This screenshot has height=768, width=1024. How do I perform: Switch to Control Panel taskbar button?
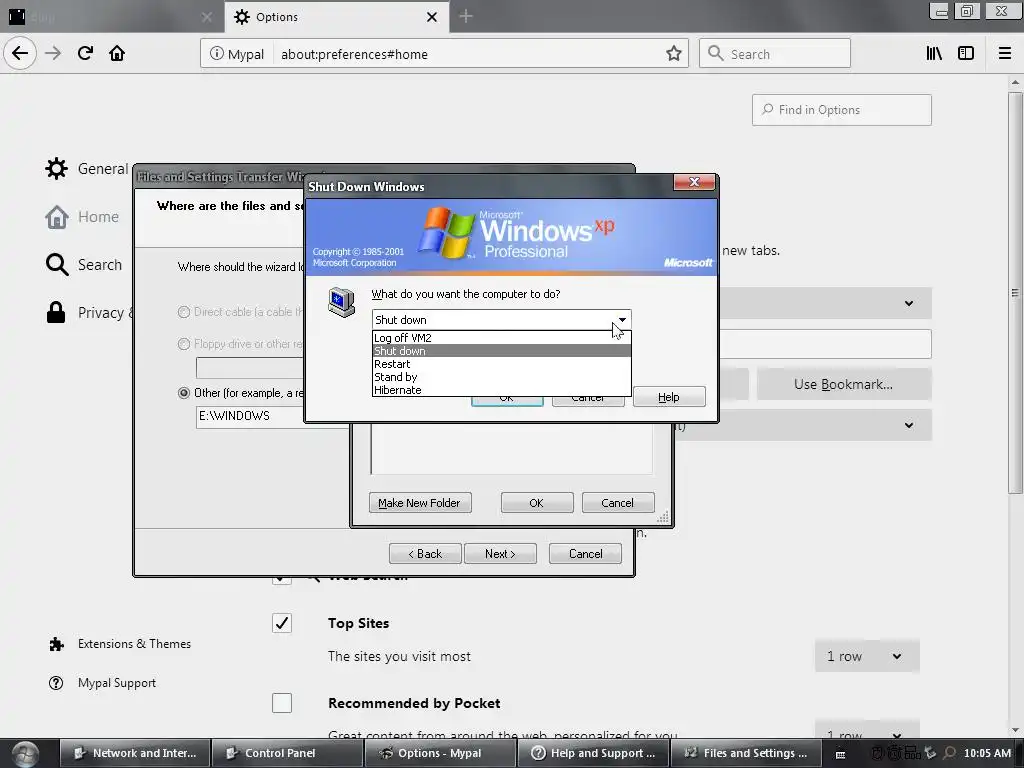point(287,754)
